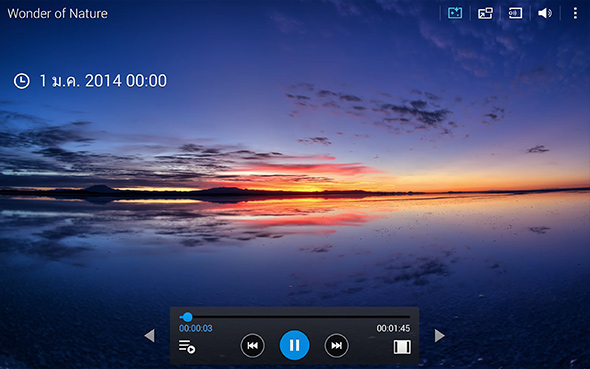Pause the video with the blue button
Screen dimensions: 590x369
pyautogui.click(x=294, y=345)
